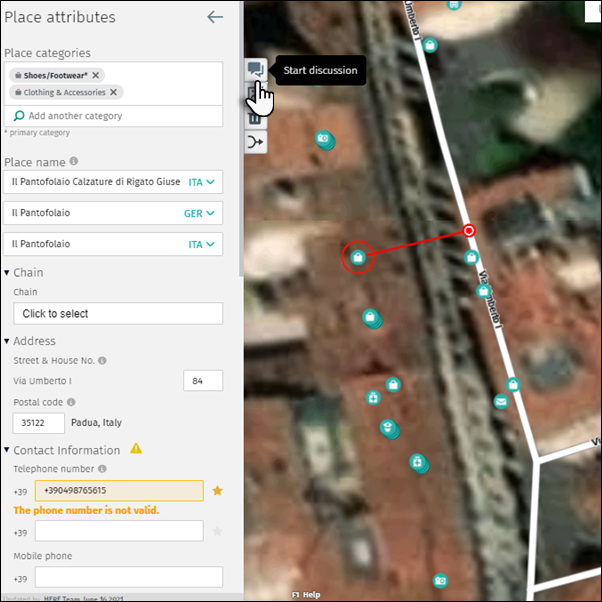Remove the Clothing & Accessories category tag
This screenshot has height=602, width=602.
[113, 92]
